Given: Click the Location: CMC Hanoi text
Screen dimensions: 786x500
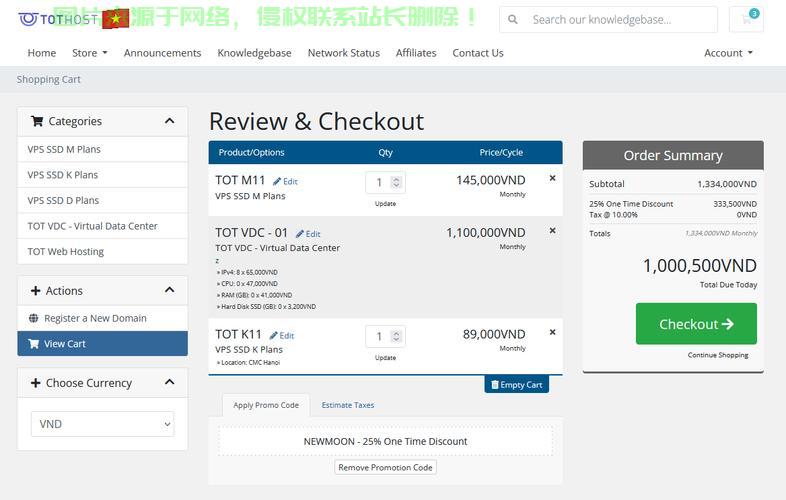Looking at the screenshot, I should pos(249,363).
